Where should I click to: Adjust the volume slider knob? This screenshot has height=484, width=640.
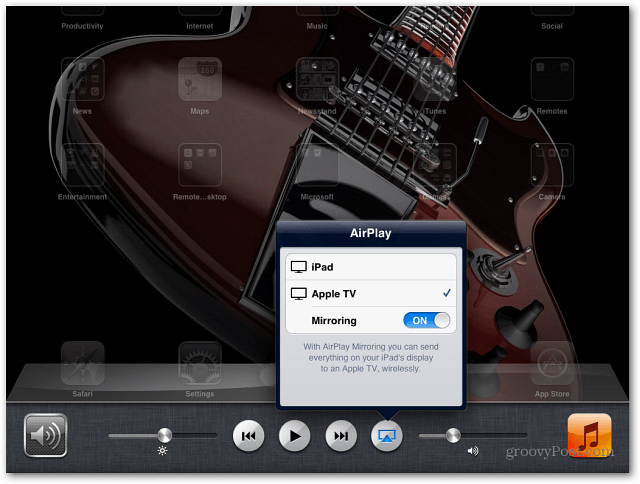(453, 435)
